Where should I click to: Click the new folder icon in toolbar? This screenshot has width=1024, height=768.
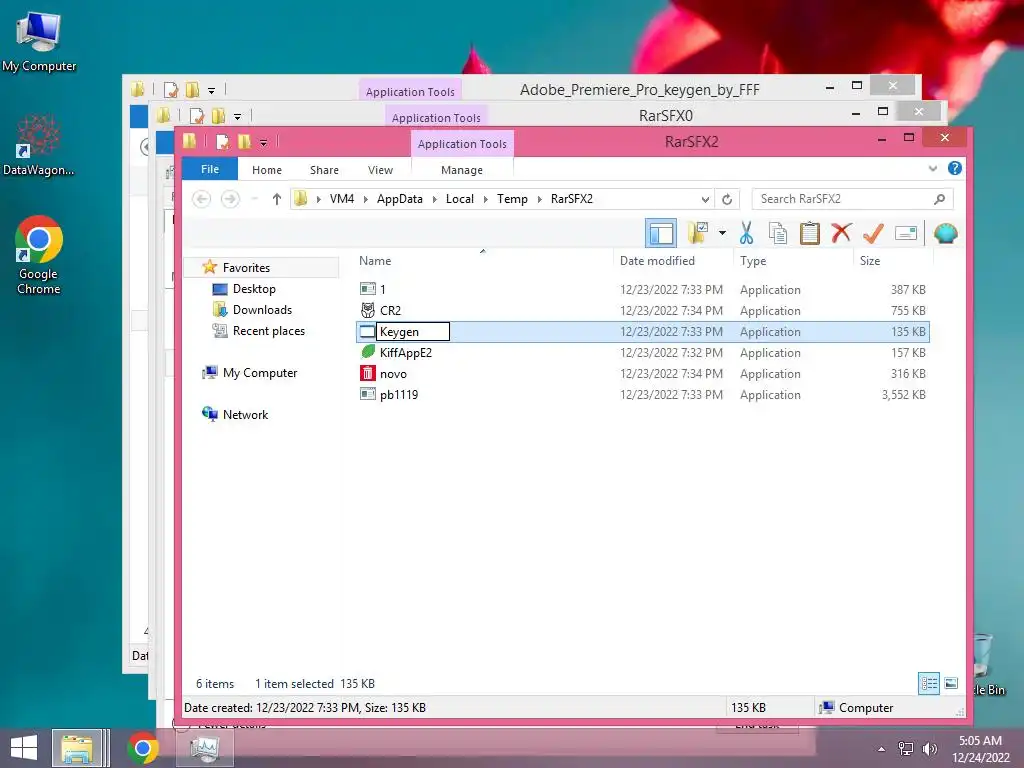click(698, 232)
